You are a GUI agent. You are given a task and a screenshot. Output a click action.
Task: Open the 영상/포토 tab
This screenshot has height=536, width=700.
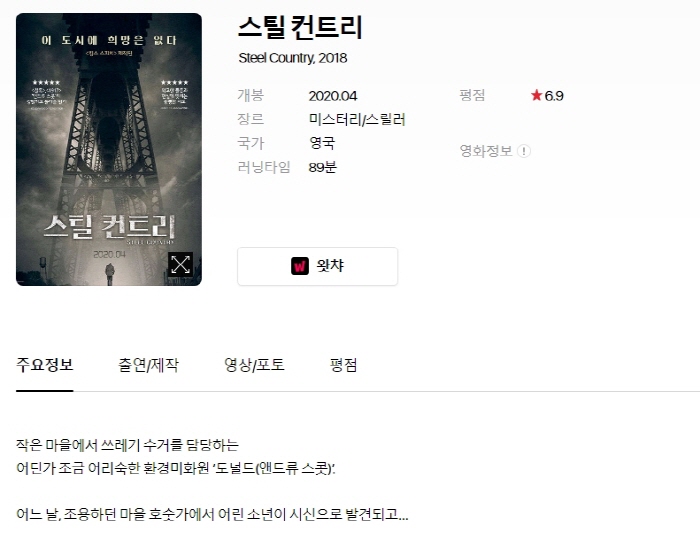click(x=254, y=365)
